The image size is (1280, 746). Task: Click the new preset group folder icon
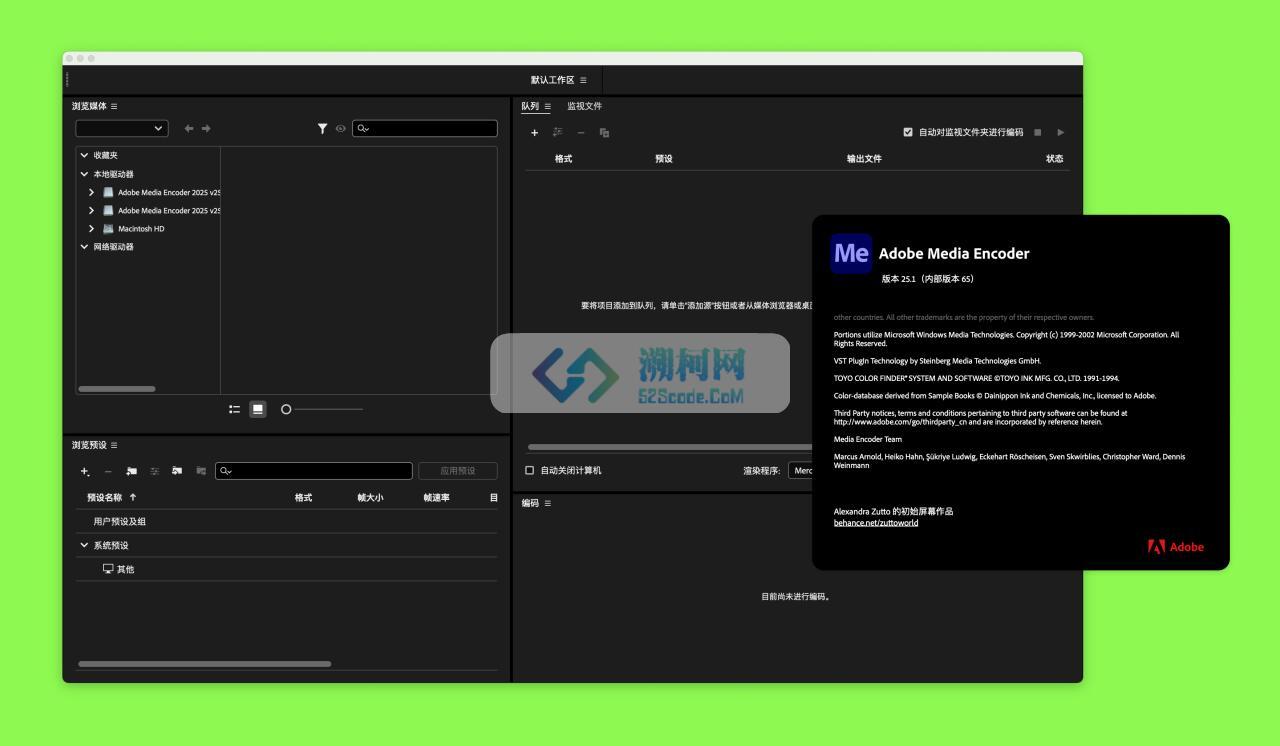click(131, 471)
